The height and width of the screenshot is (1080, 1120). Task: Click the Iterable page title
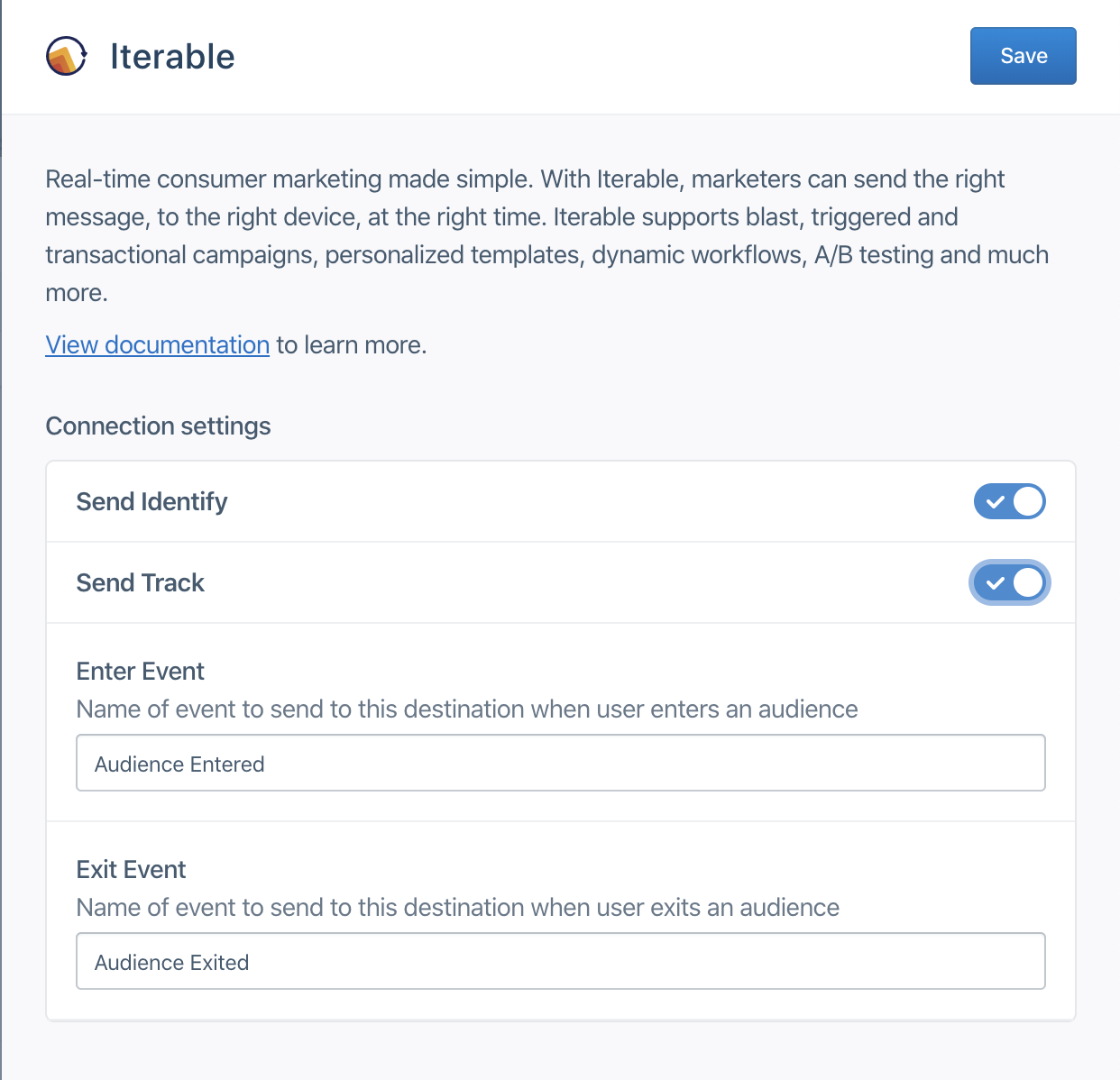click(x=171, y=56)
